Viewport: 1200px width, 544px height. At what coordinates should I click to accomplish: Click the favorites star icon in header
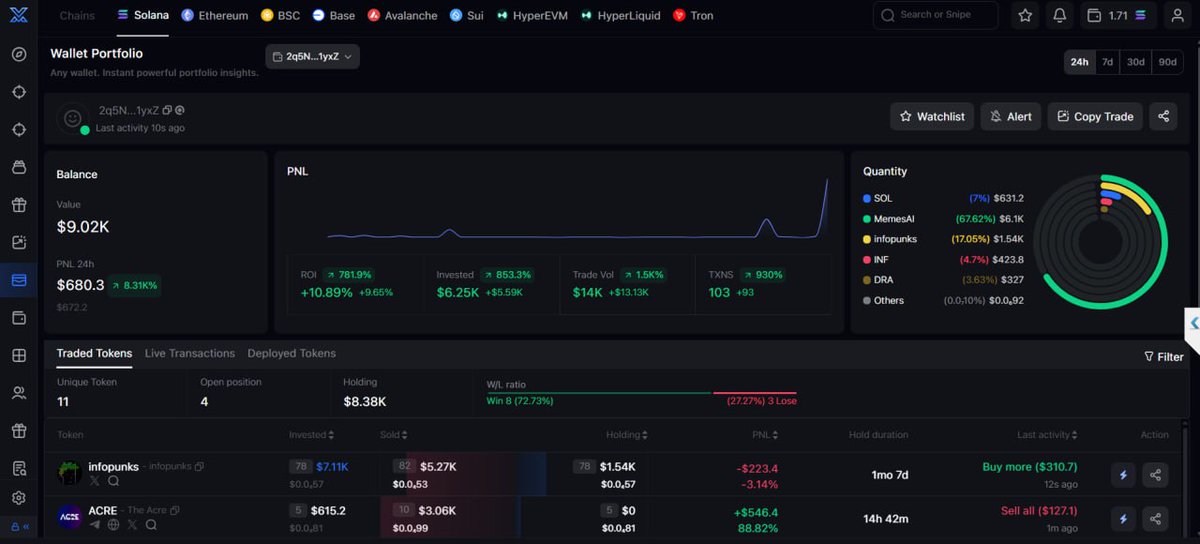(x=1025, y=16)
